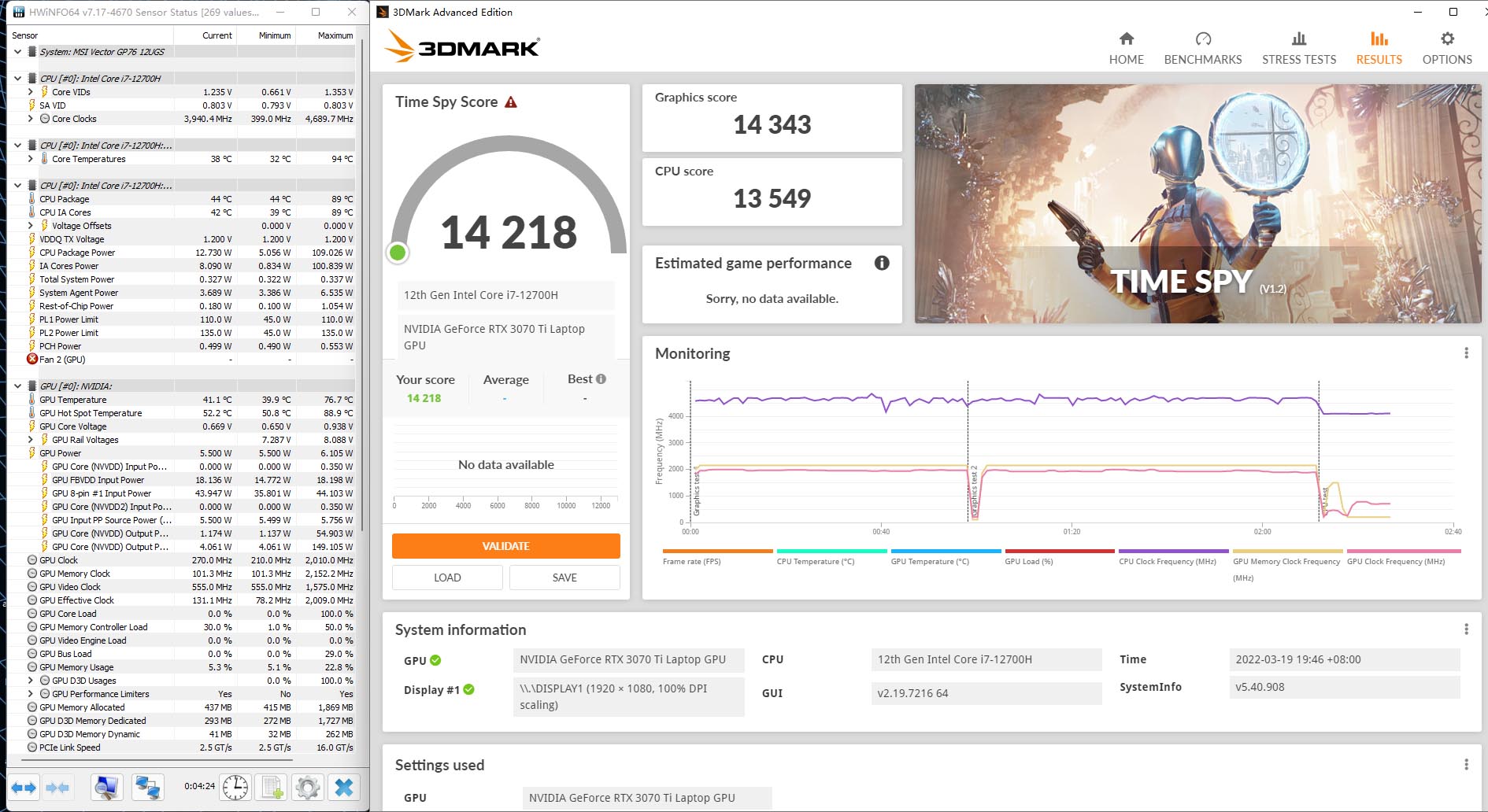
Task: Click the red X icon on Fan 2 (GPU)
Action: click(x=32, y=359)
